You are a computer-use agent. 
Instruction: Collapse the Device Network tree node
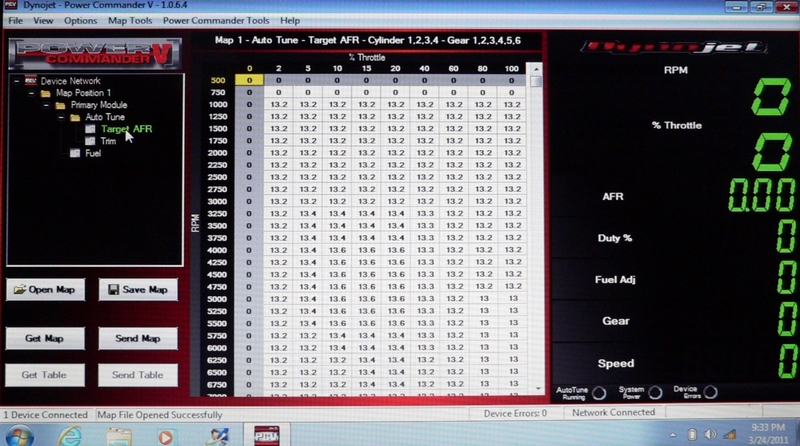[17, 81]
